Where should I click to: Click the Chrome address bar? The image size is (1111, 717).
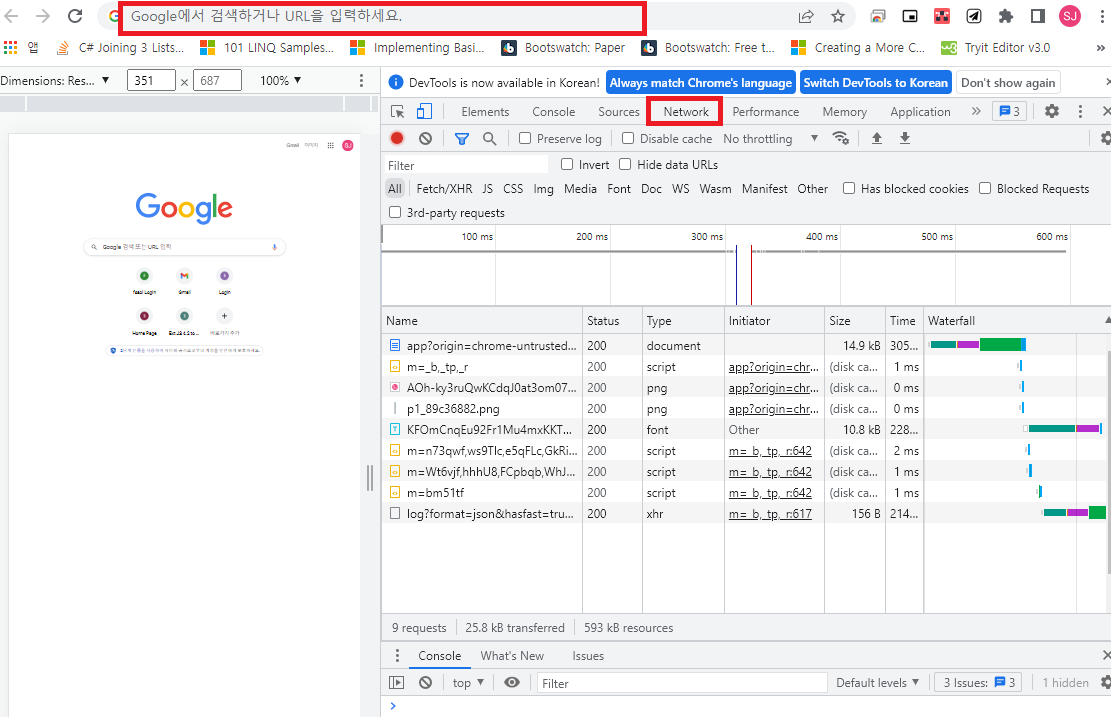453,16
